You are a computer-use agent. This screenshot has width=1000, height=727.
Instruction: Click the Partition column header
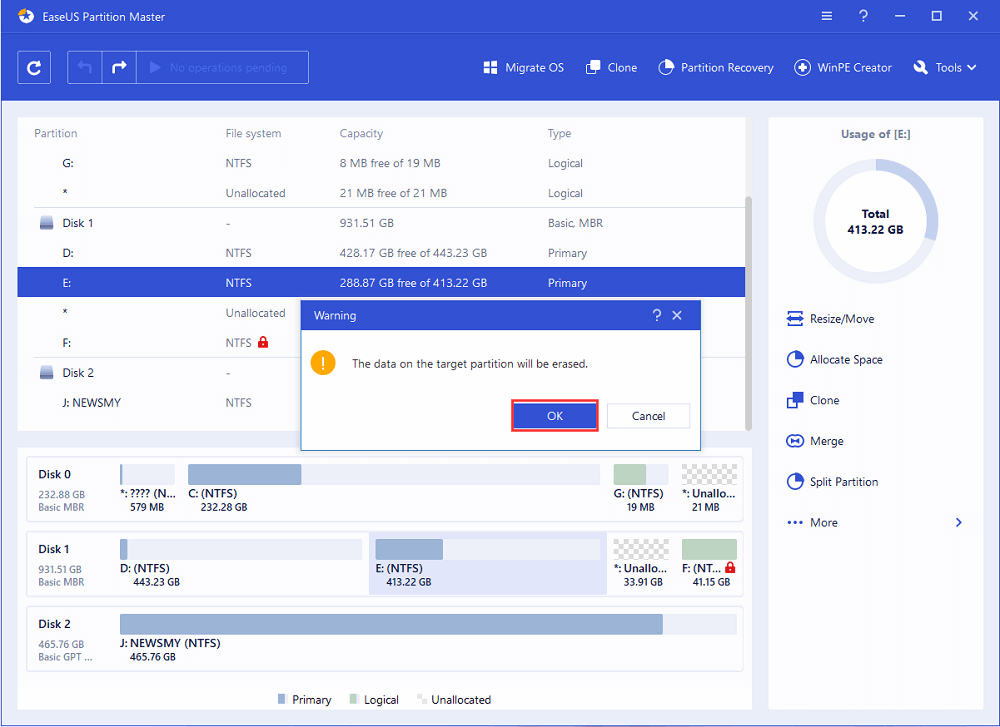click(x=55, y=133)
